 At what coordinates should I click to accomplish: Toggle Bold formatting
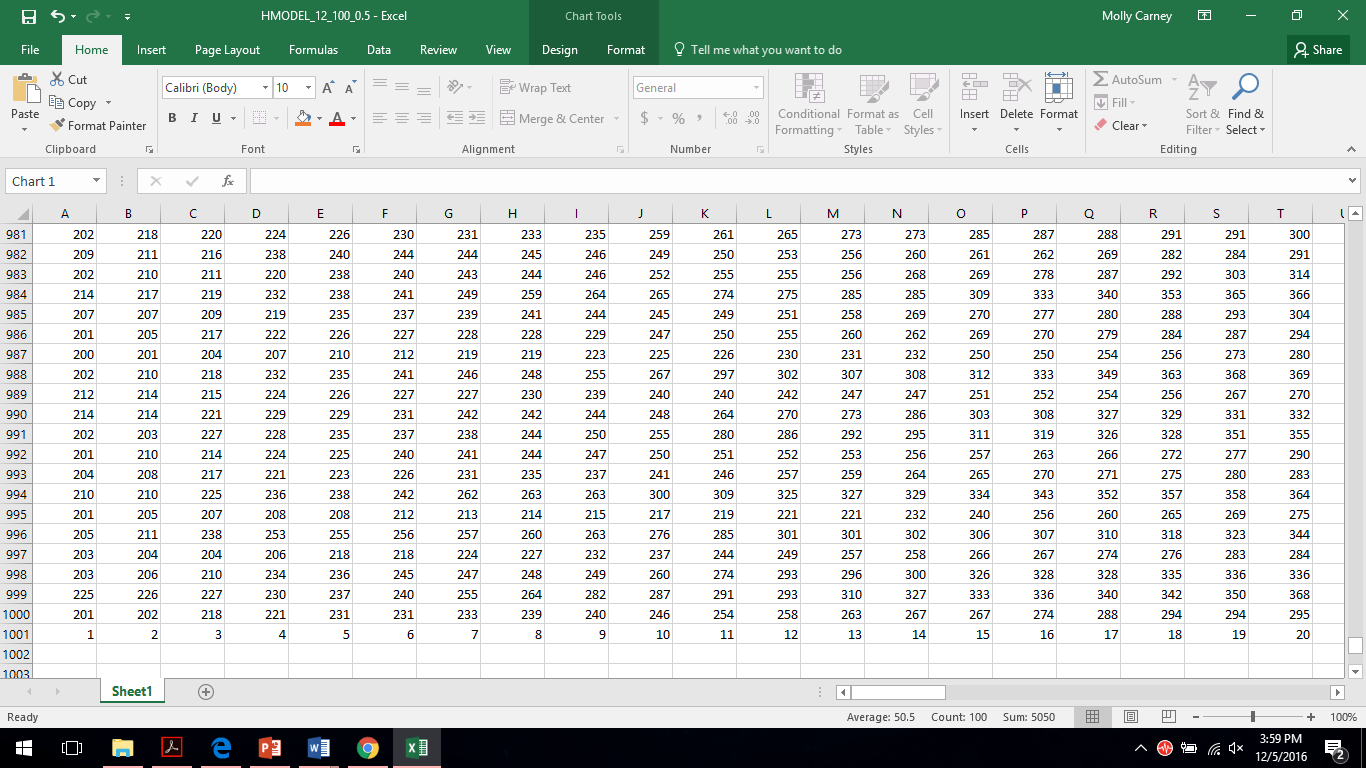172,118
